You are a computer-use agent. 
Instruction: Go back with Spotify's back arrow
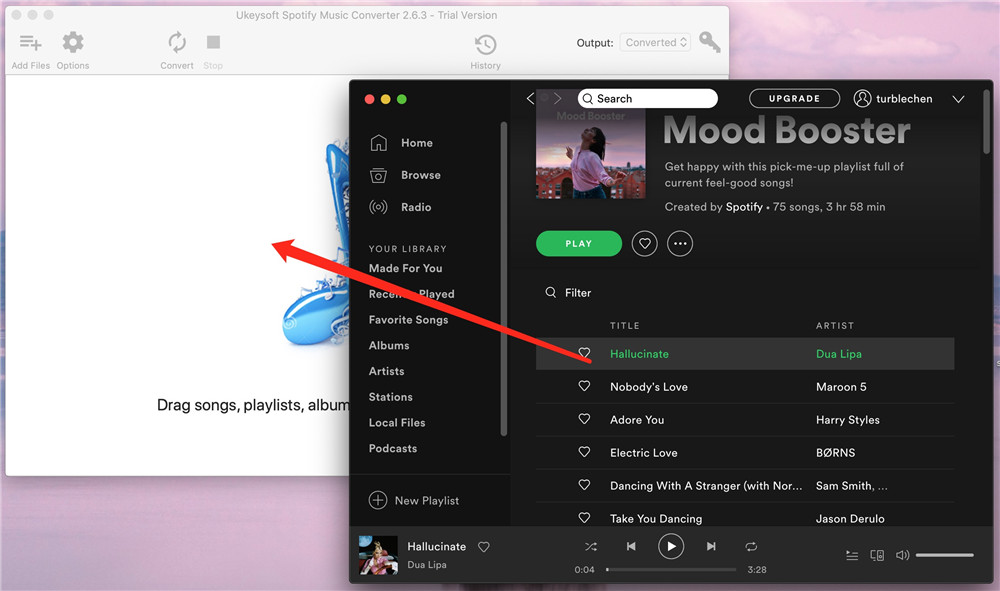coord(530,98)
